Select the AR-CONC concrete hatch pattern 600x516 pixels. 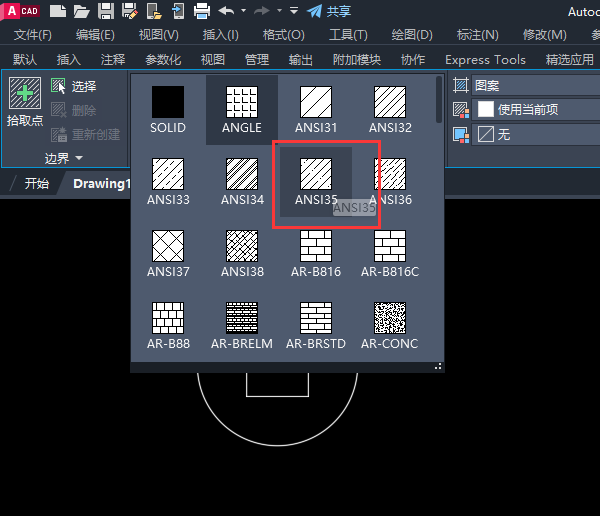(x=390, y=318)
